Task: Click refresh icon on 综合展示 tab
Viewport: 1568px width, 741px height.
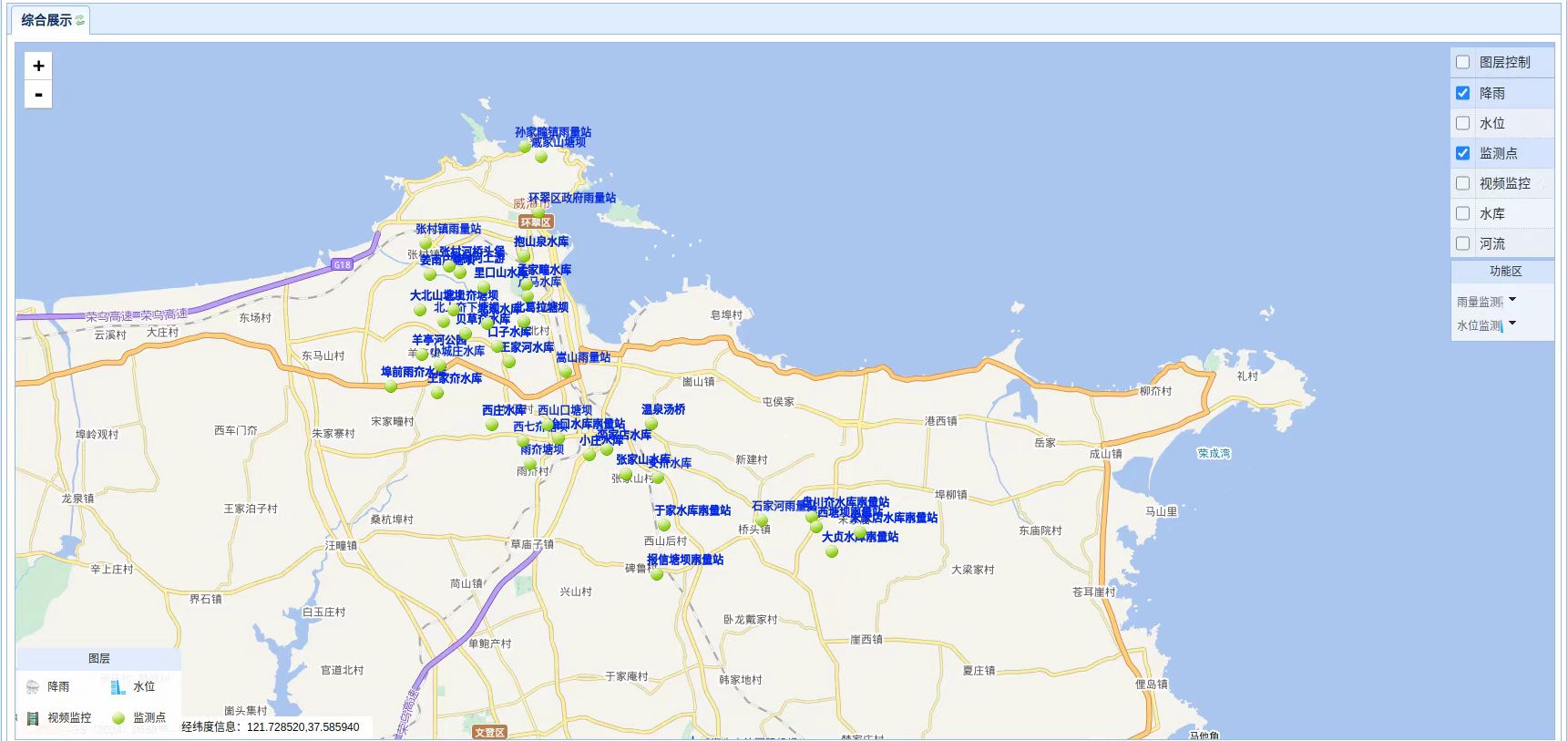Action: click(80, 20)
